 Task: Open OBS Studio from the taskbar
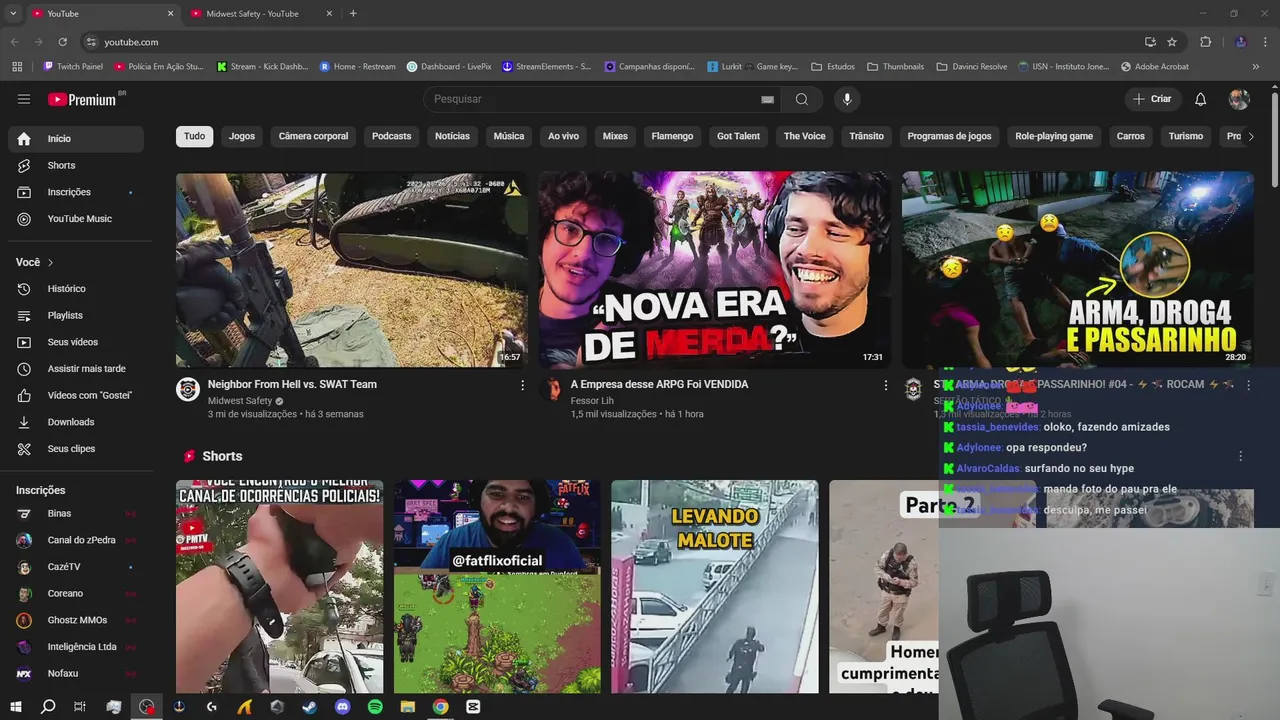click(147, 707)
